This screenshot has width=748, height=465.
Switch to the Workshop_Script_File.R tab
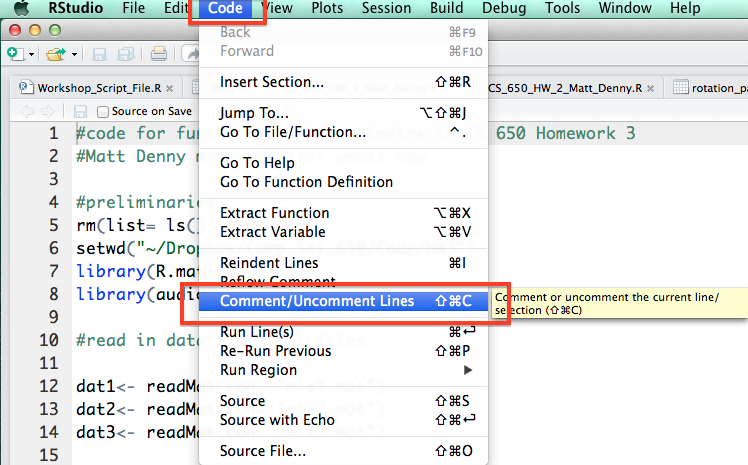coord(99,88)
